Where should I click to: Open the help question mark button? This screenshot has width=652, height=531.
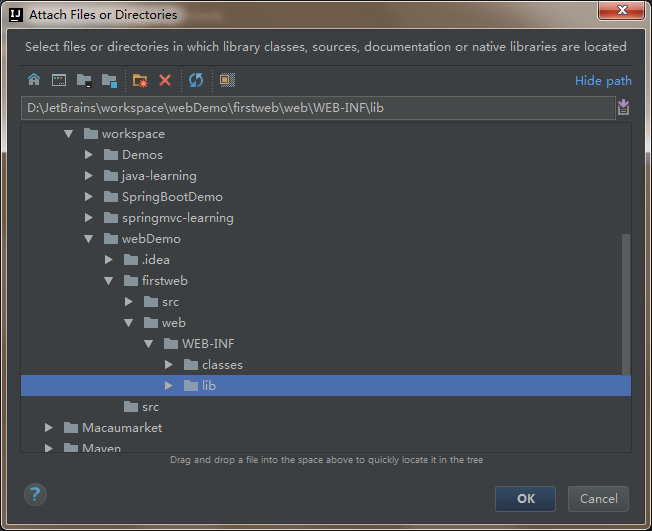coord(35,494)
